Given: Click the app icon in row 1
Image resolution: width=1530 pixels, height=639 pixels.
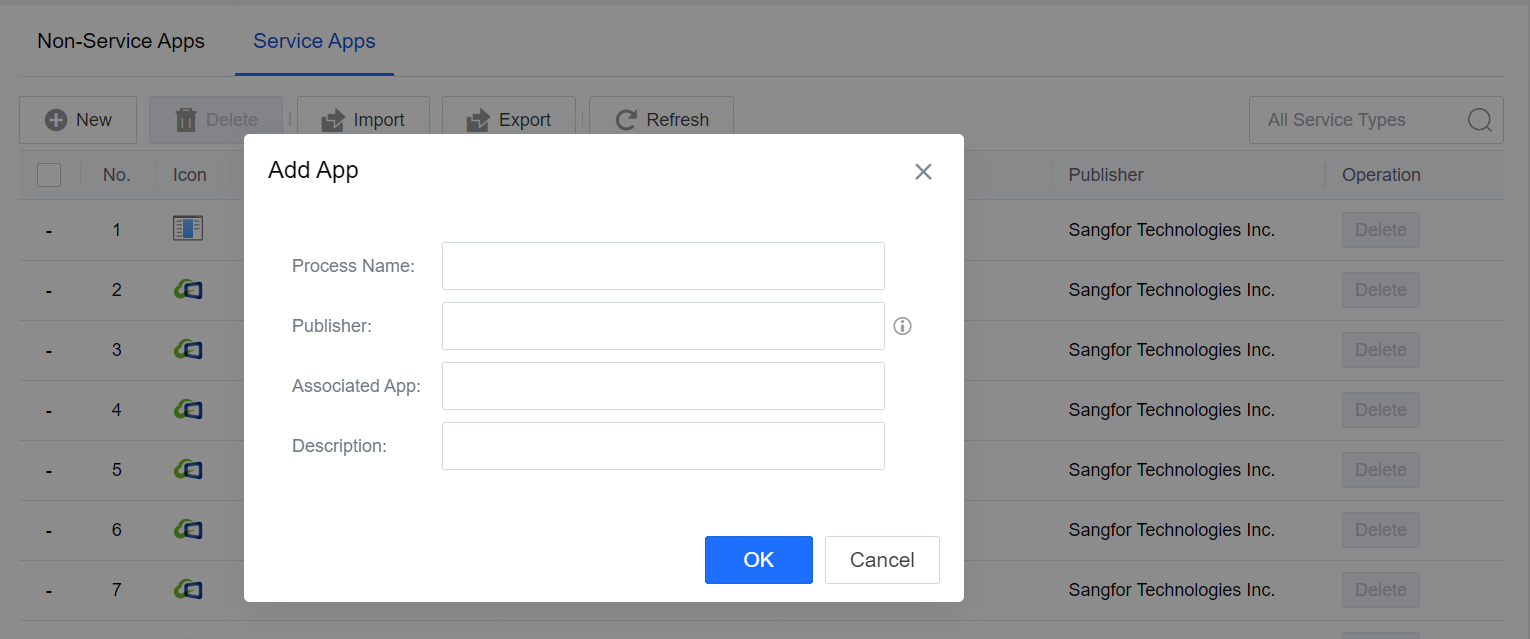Looking at the screenshot, I should (x=188, y=229).
